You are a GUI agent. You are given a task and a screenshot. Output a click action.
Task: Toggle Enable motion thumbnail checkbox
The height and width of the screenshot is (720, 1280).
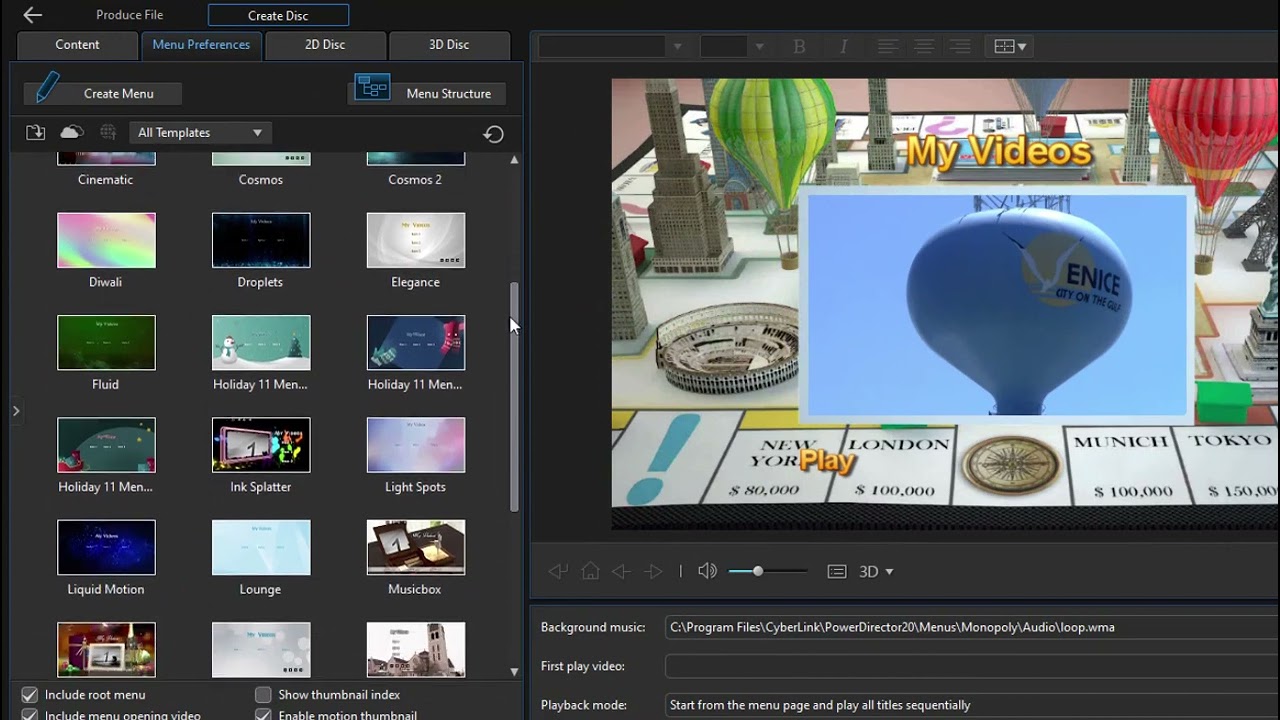[x=263, y=715]
